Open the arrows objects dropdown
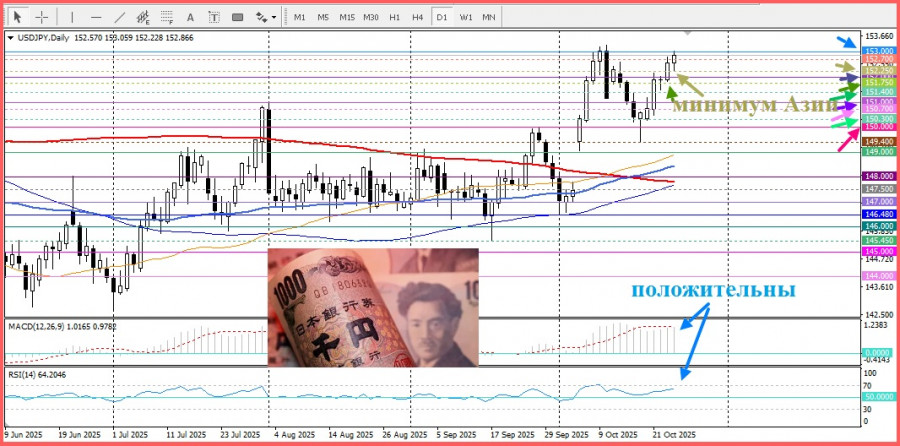 coord(266,17)
